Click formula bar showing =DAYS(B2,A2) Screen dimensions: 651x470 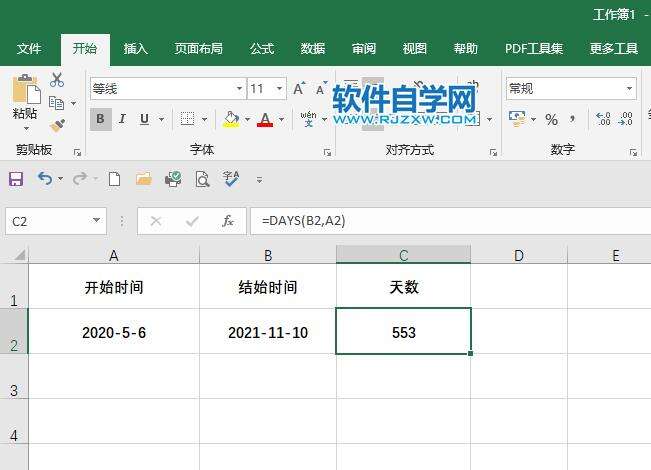pos(450,221)
